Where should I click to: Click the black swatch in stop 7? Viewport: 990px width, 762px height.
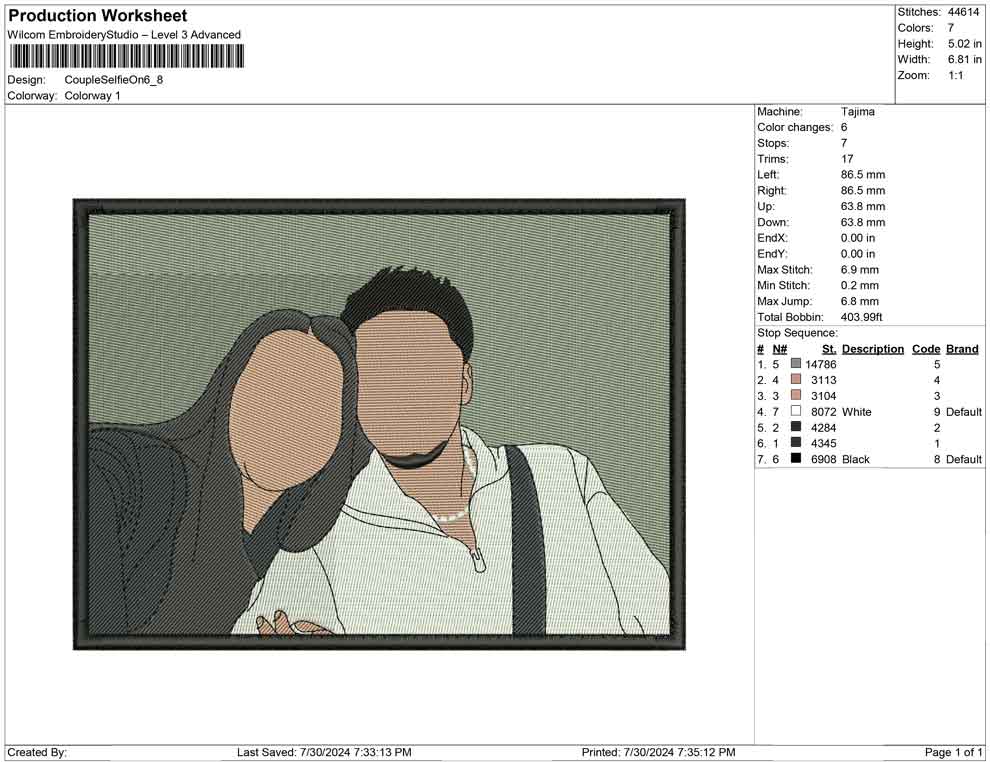(x=796, y=459)
